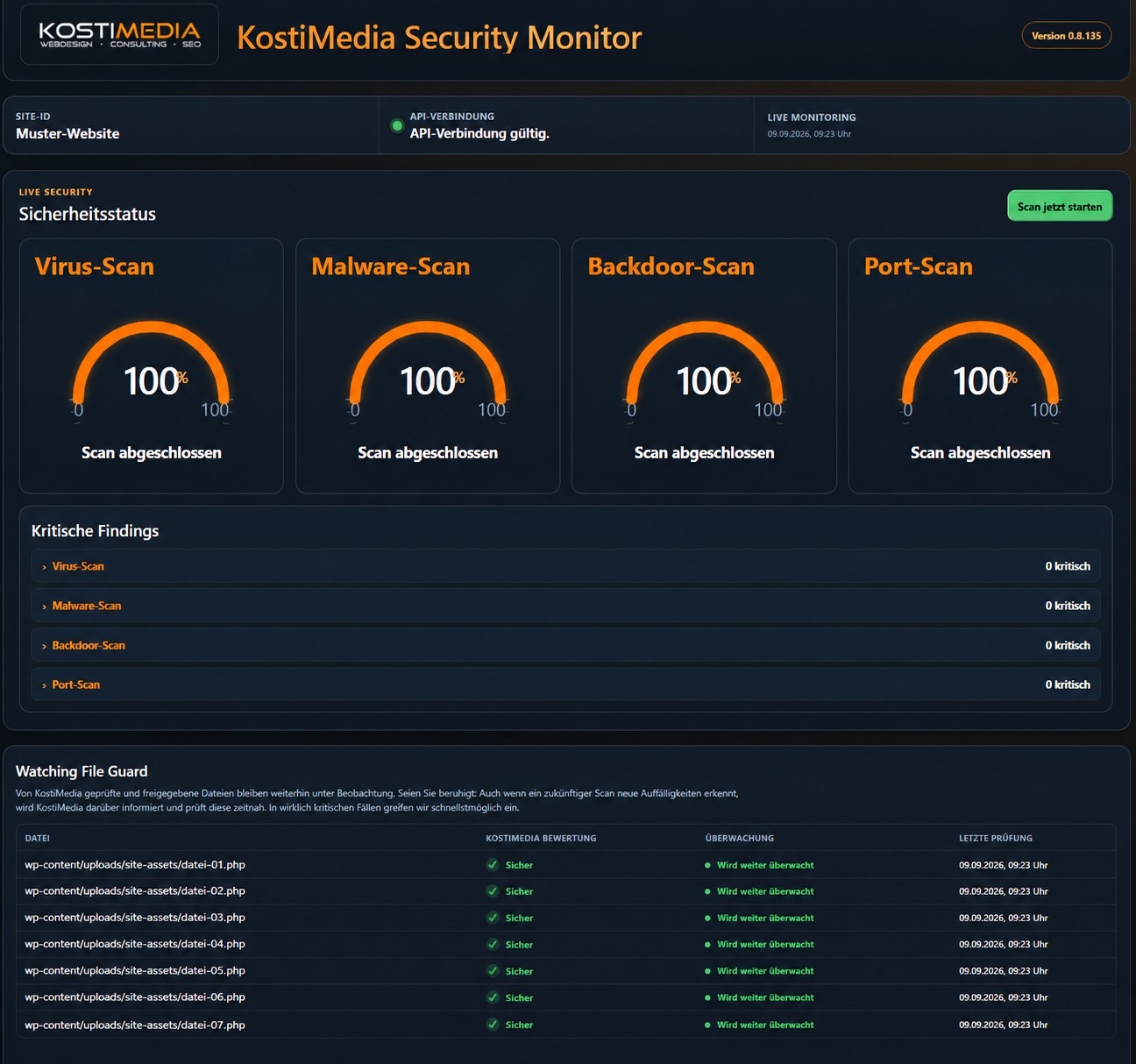
Task: Select file path datei-04.php
Action: pyautogui.click(x=135, y=945)
